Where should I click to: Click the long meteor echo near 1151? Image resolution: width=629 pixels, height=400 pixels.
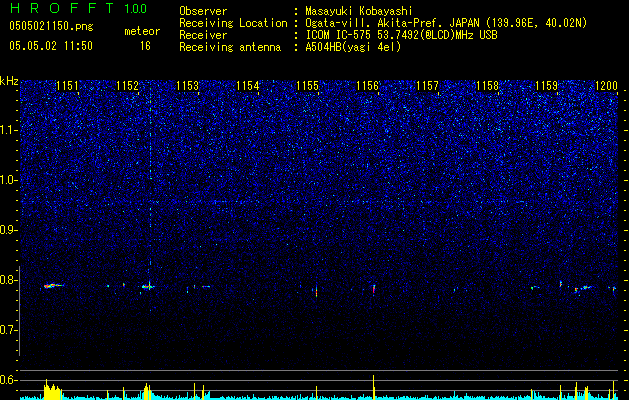click(53, 286)
